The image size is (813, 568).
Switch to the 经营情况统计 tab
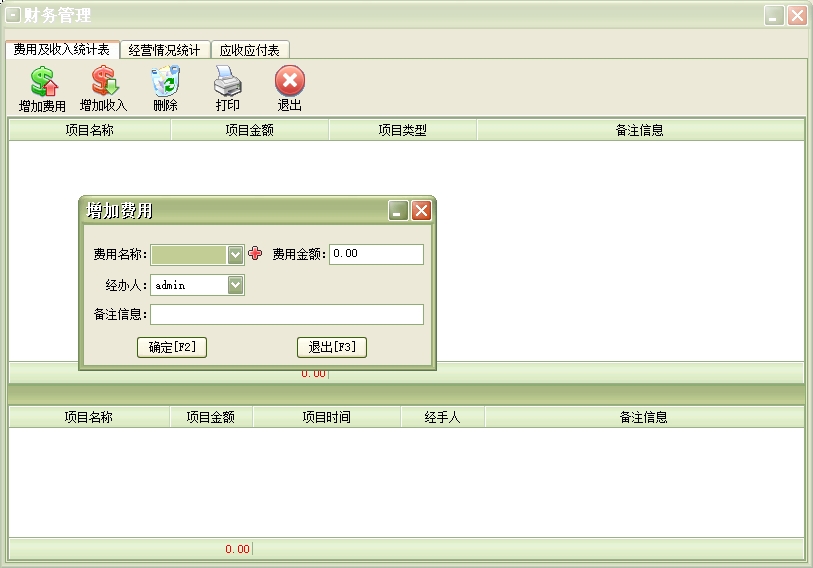[x=165, y=50]
